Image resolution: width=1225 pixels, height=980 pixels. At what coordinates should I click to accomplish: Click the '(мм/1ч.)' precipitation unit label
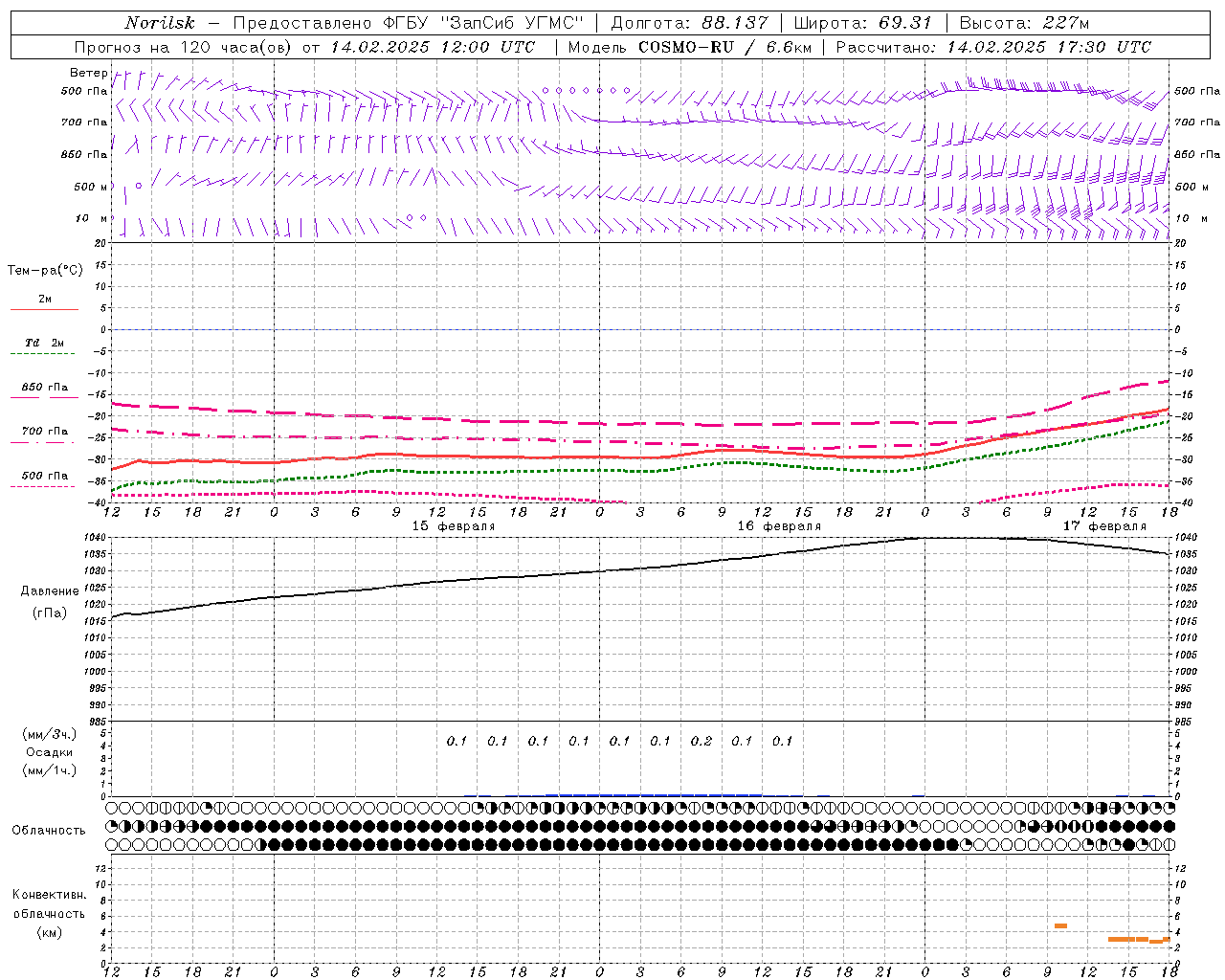tap(49, 770)
